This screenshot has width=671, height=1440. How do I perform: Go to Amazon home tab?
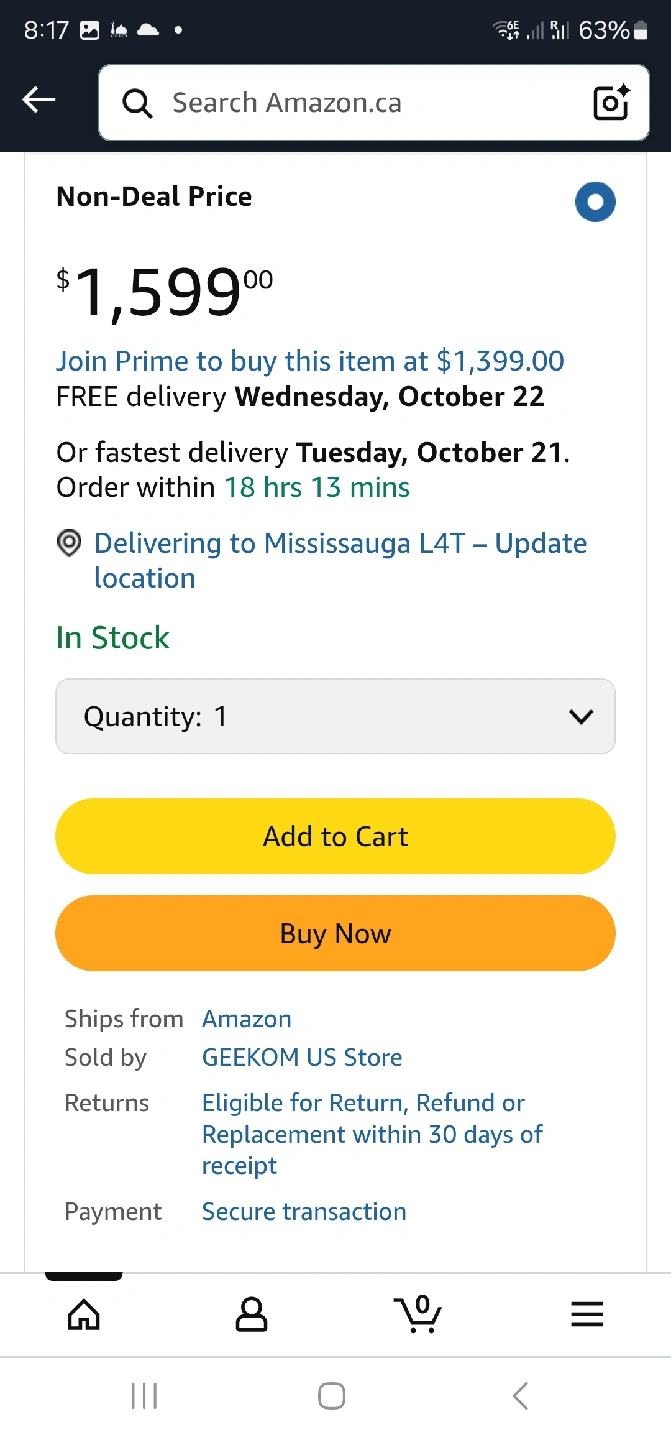click(84, 1314)
